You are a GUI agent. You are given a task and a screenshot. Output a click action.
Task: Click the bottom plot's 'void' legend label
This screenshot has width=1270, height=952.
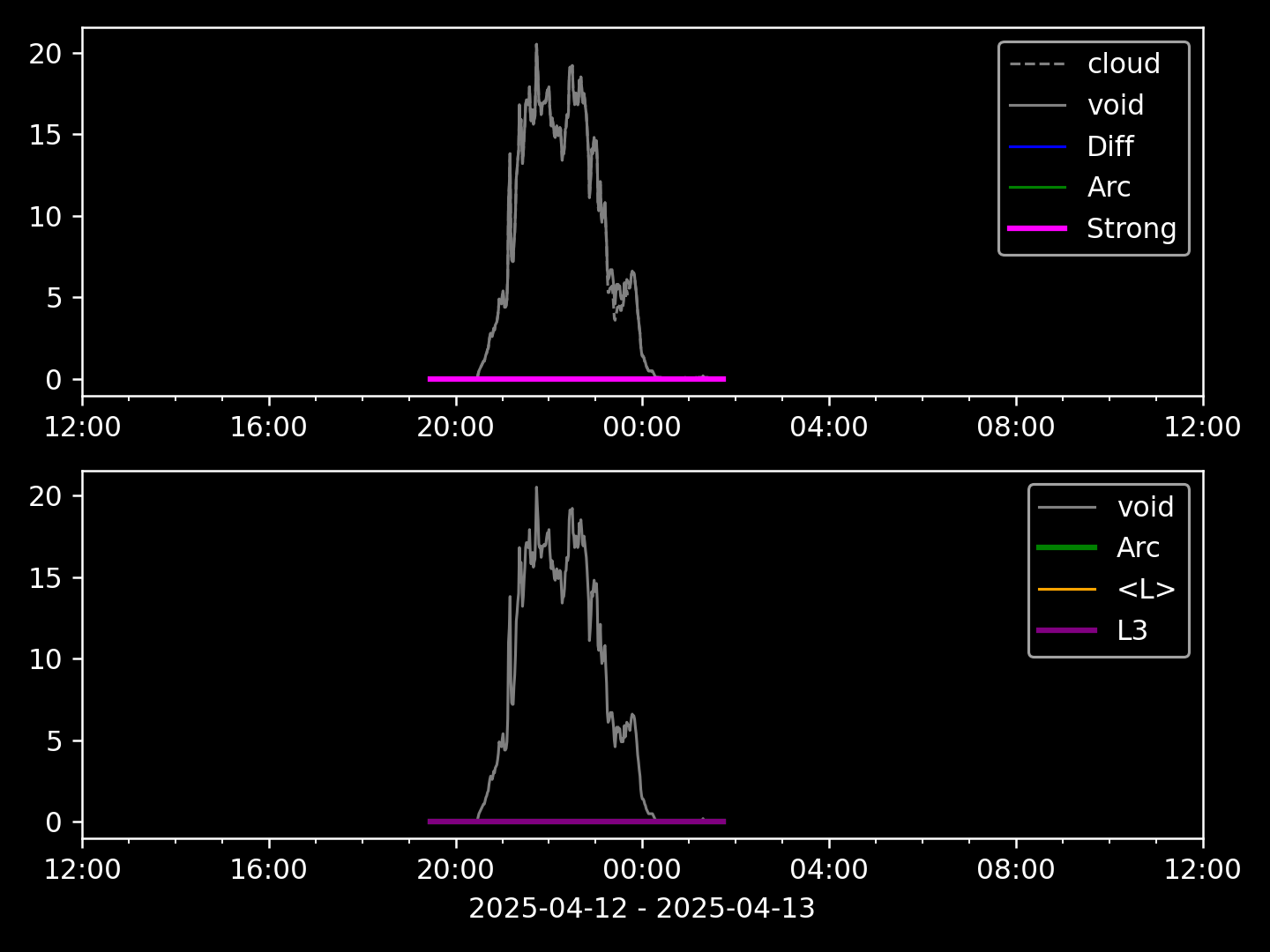coord(1146,507)
